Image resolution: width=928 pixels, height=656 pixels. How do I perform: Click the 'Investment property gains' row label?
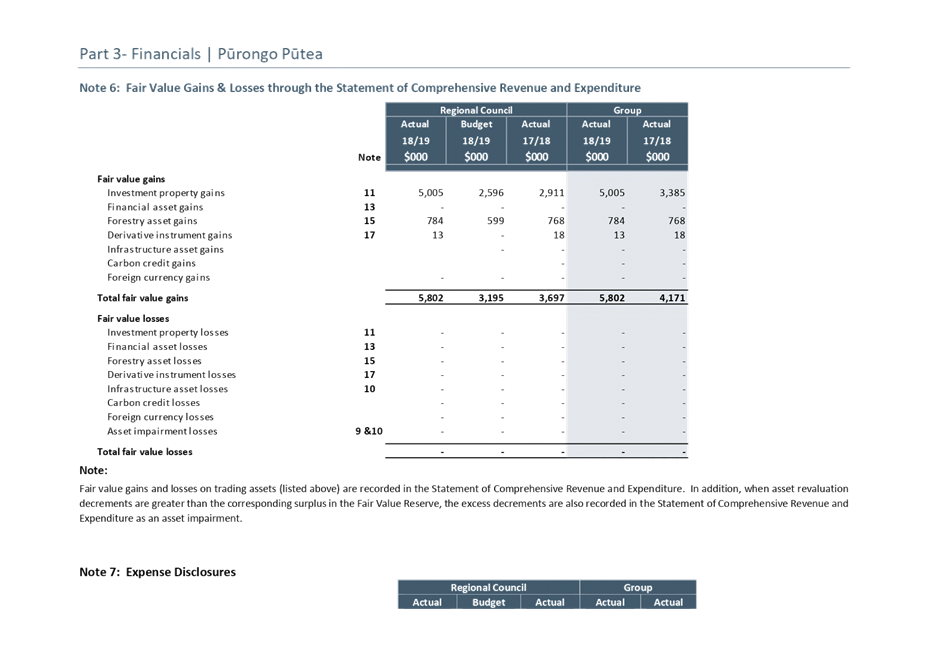point(166,193)
